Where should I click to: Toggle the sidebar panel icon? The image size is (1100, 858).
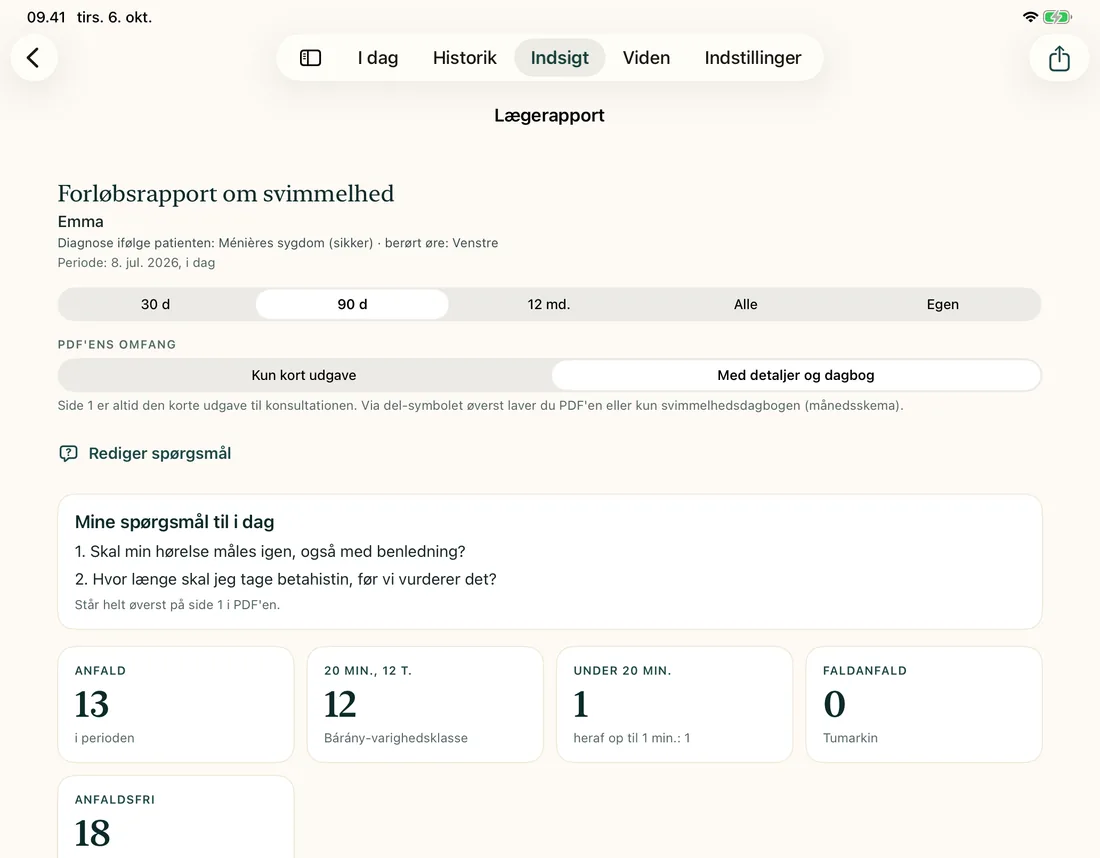(310, 58)
